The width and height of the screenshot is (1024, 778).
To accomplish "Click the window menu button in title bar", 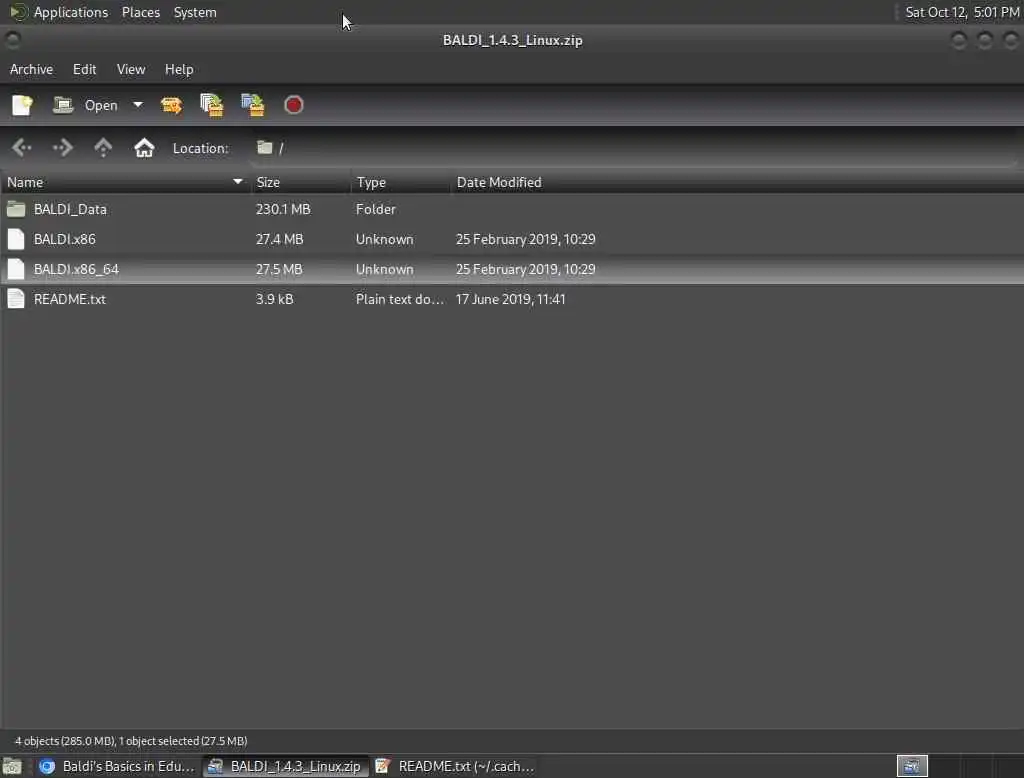I will (x=12, y=41).
